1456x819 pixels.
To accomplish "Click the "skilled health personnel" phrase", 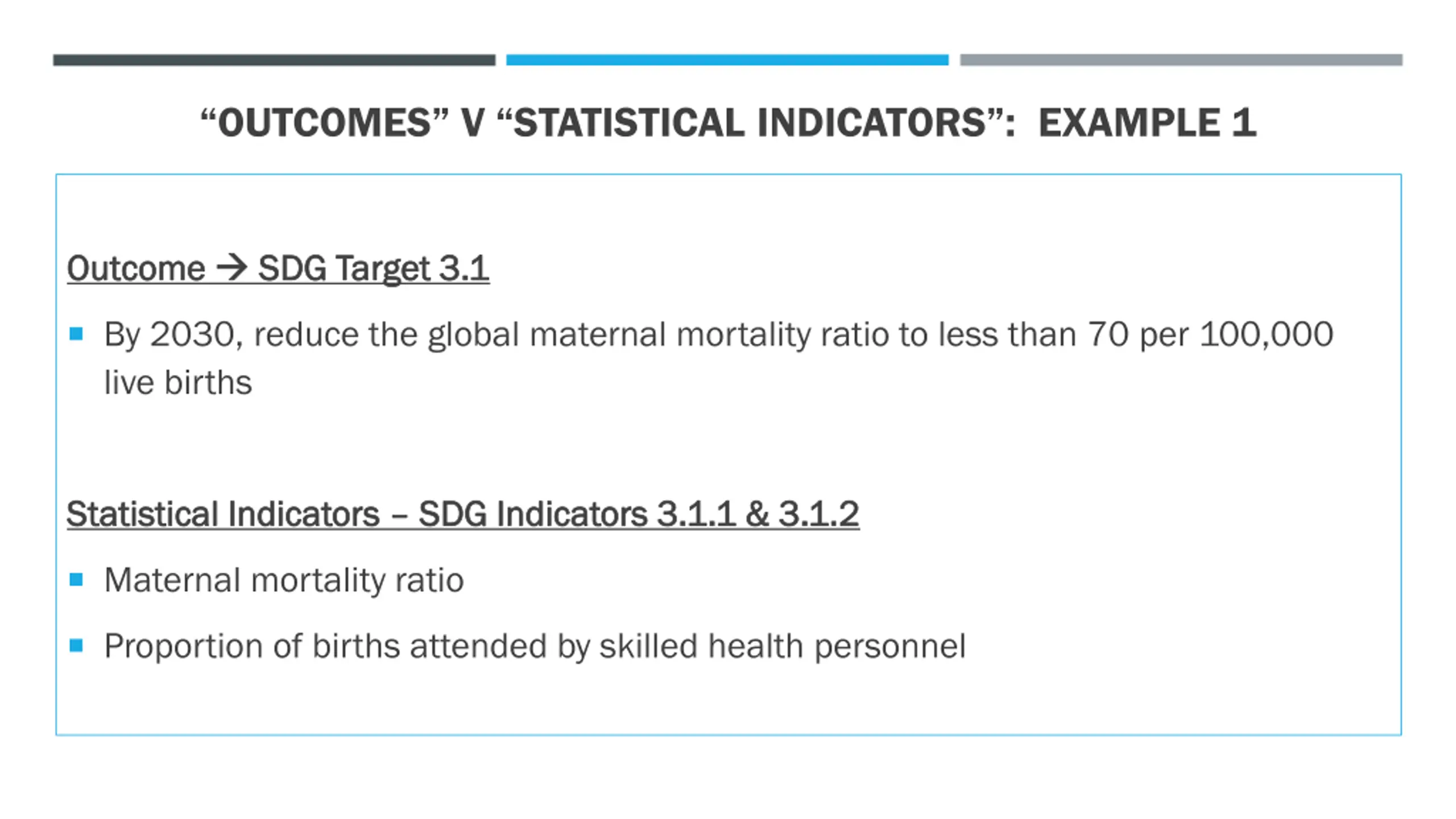I will (783, 646).
